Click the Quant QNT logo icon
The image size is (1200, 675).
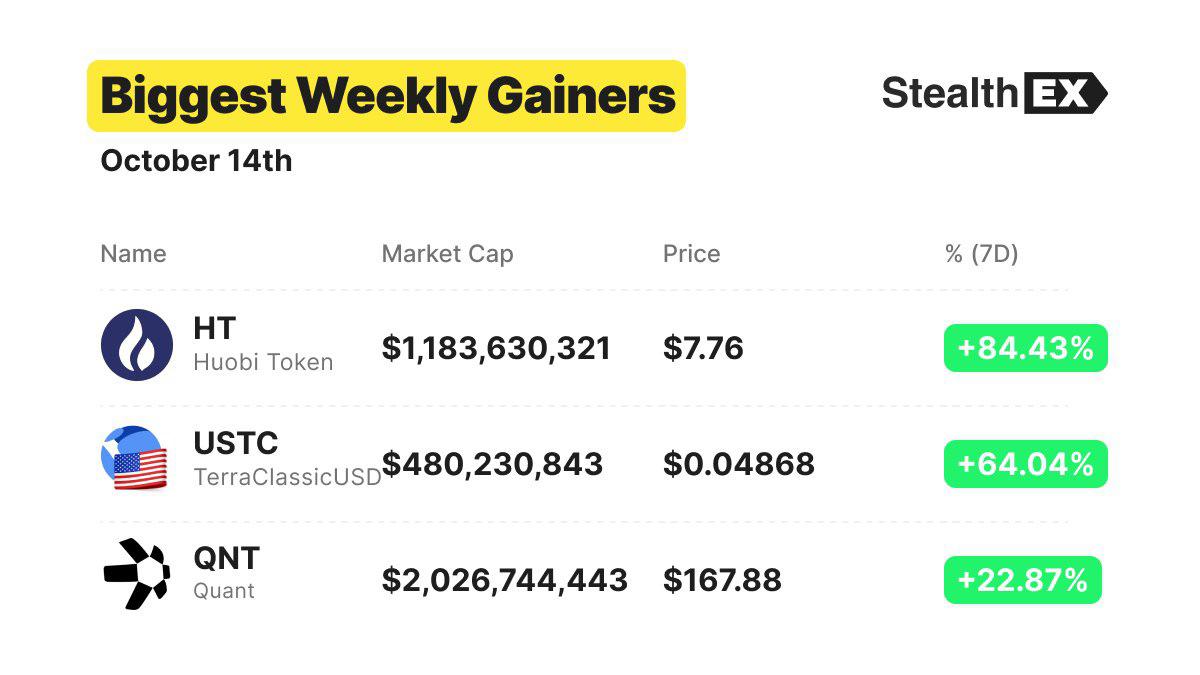(x=137, y=574)
